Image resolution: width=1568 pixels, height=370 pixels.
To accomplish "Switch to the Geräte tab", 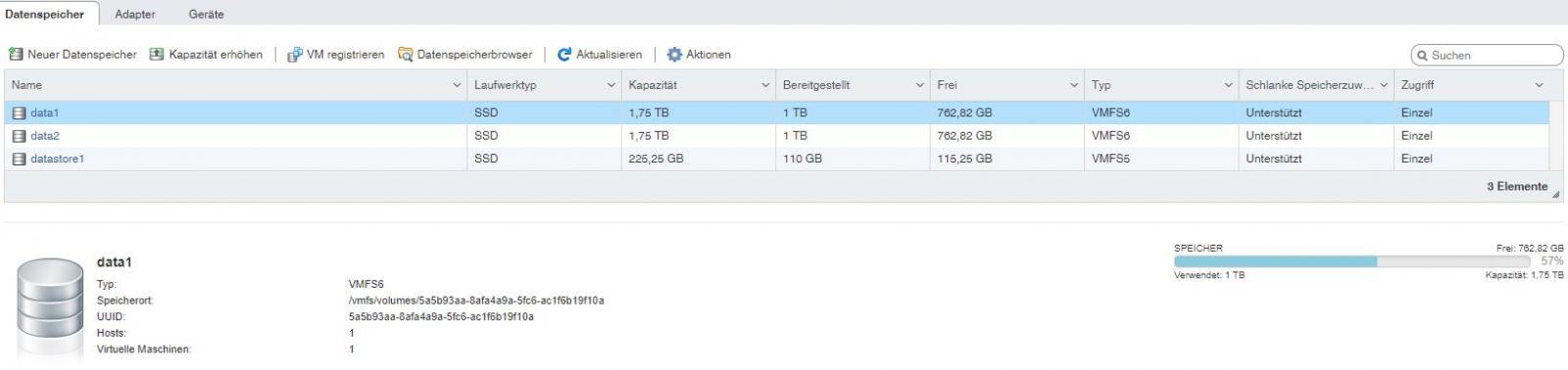I will 206,15.
